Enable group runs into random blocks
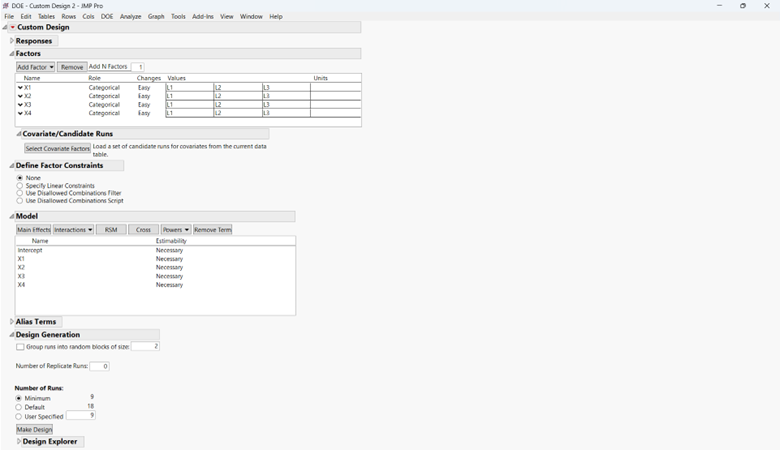 [x=20, y=347]
